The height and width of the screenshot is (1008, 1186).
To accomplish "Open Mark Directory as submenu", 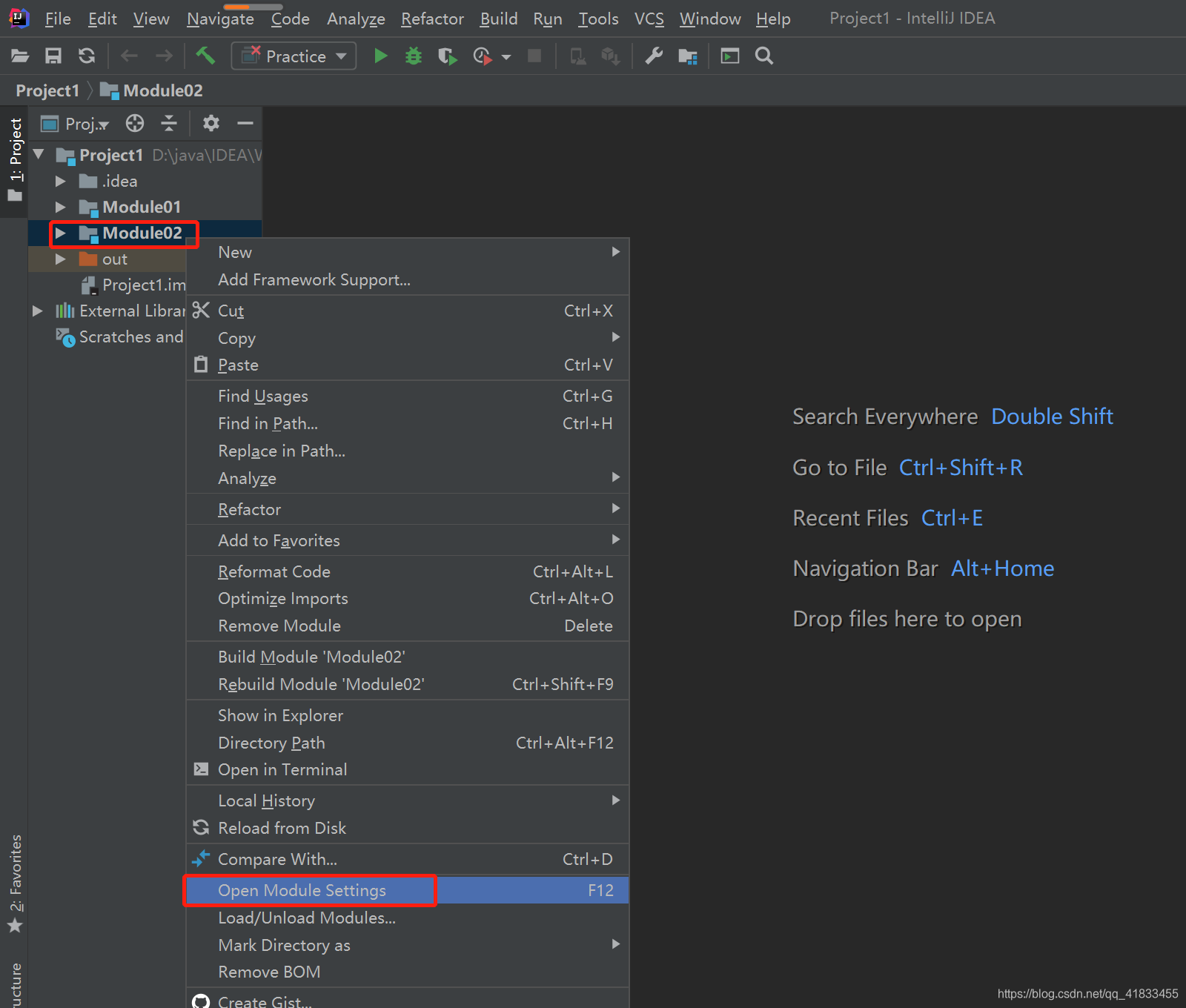I will coord(407,945).
